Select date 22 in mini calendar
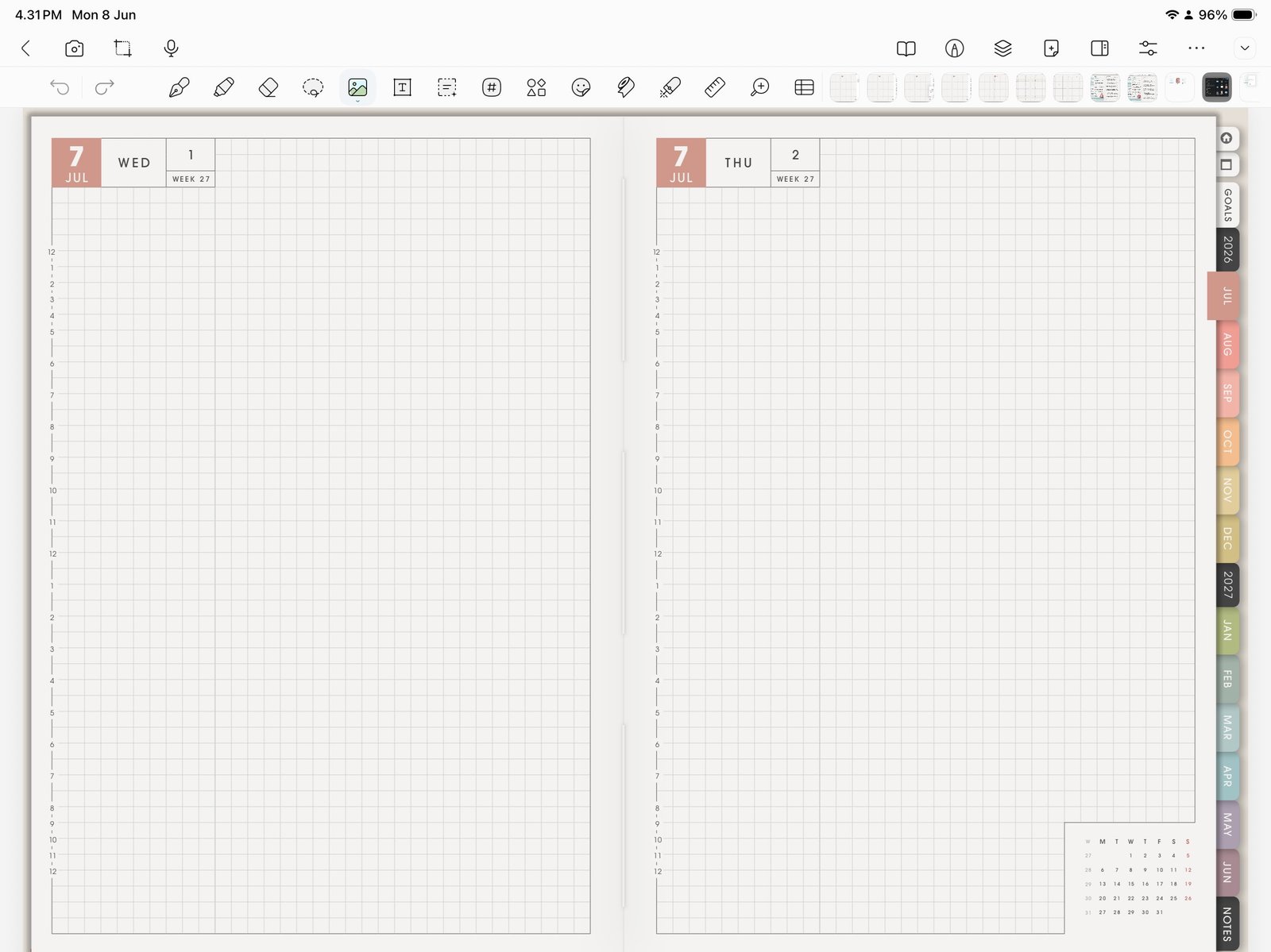This screenshot has width=1271, height=952. tap(1131, 898)
